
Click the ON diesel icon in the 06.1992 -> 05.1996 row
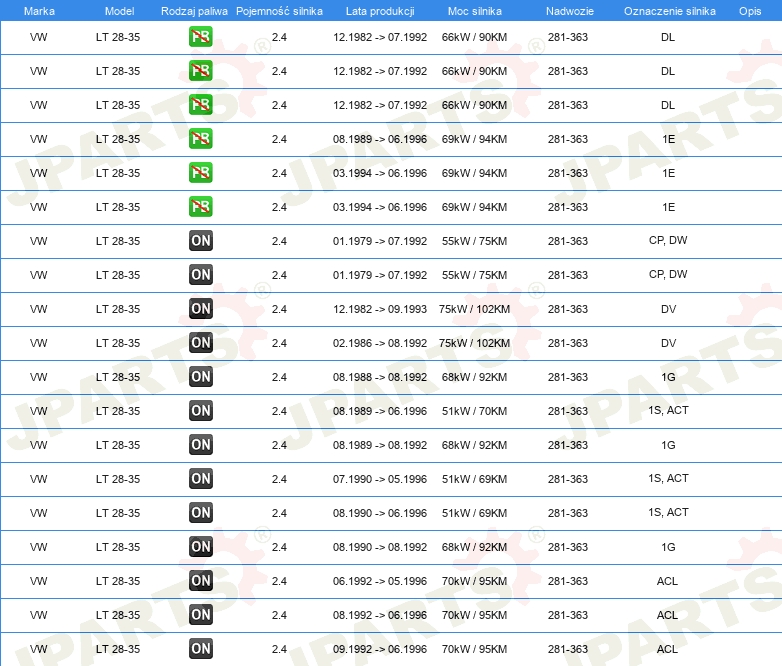click(200, 580)
